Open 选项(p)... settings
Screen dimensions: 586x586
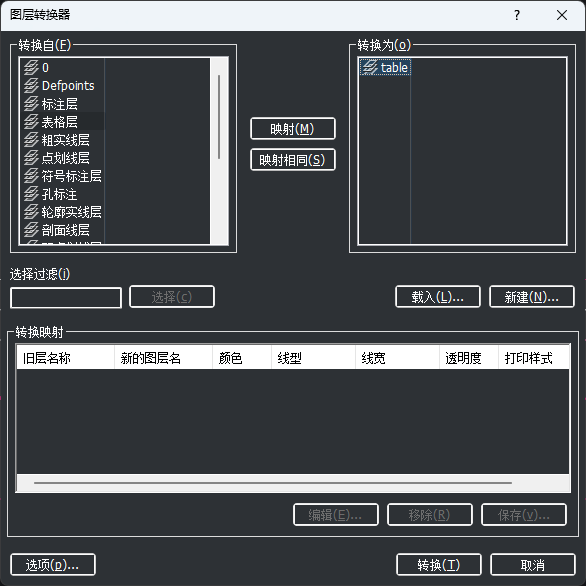tap(53, 565)
